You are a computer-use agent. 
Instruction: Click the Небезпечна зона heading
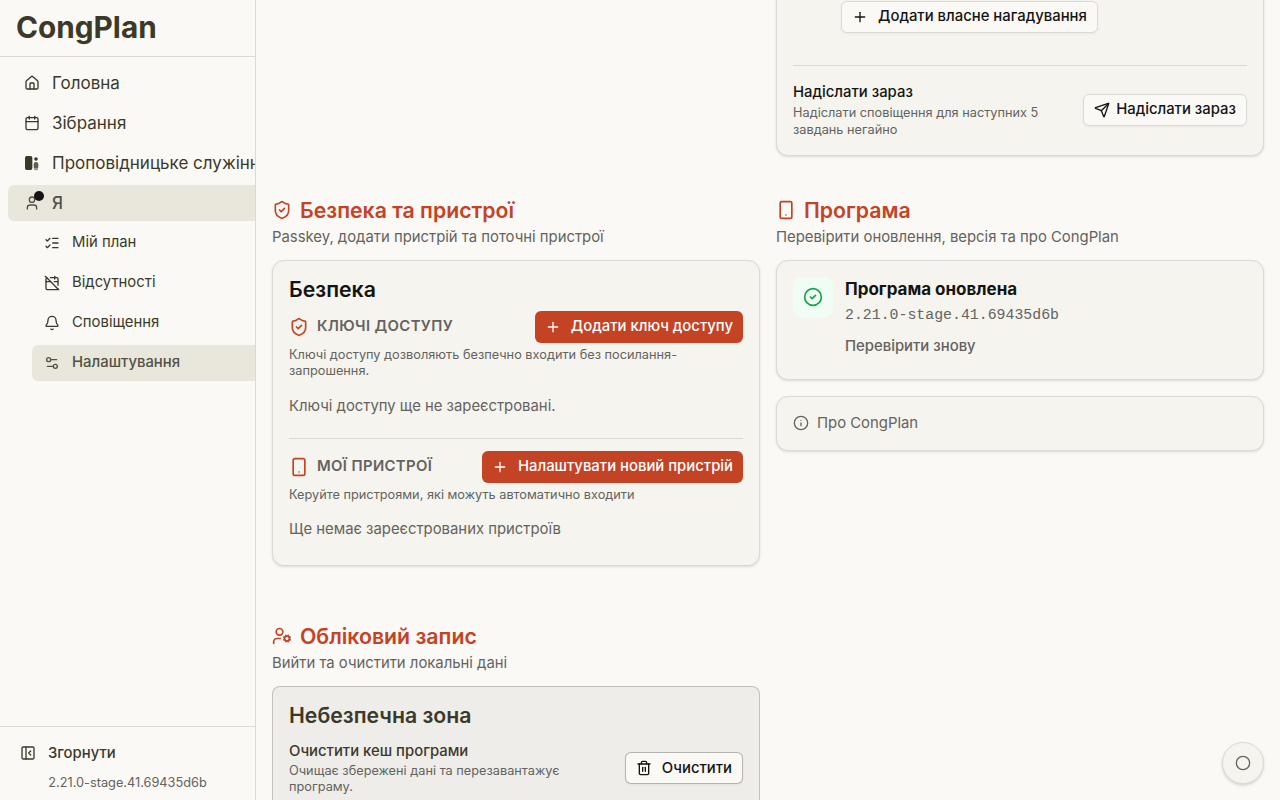tap(380, 715)
